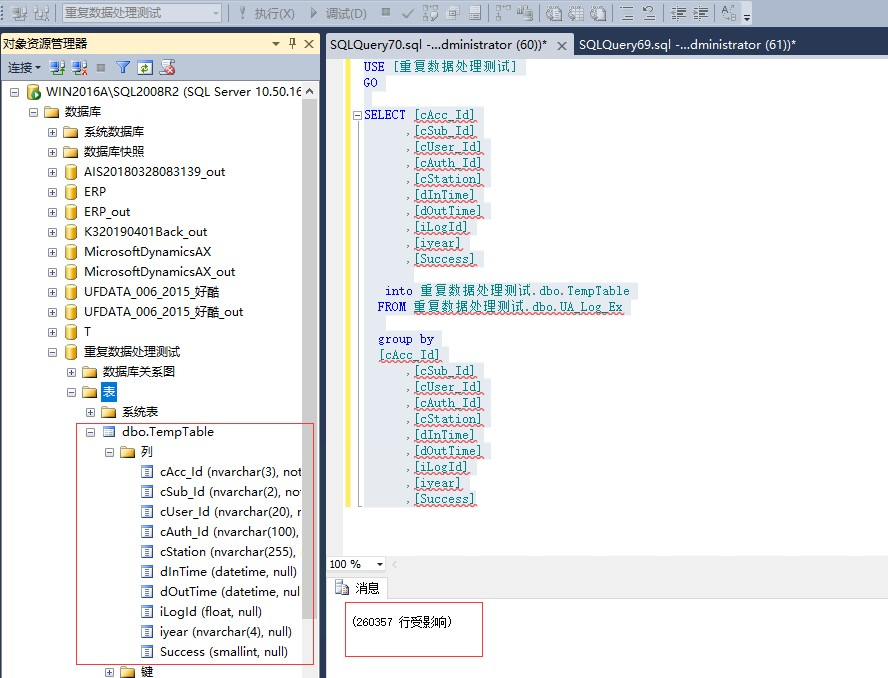Screen dimensions: 888x678
Task: Close the SQLQuery70.sql tab
Action: click(562, 45)
